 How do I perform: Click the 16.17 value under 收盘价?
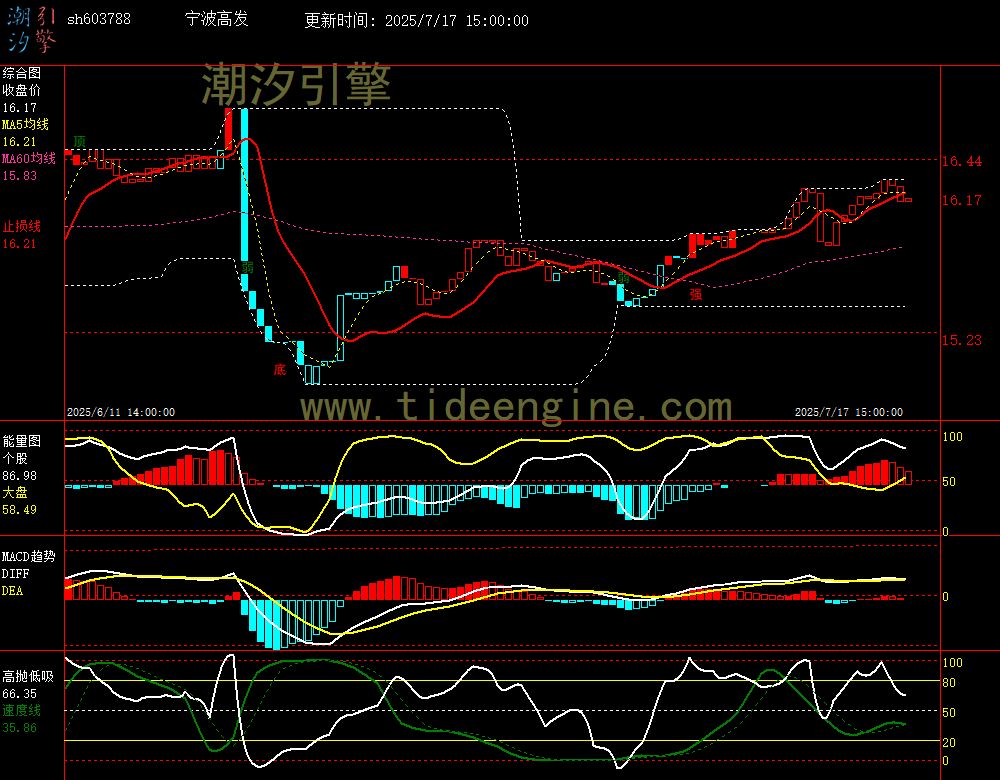click(19, 108)
